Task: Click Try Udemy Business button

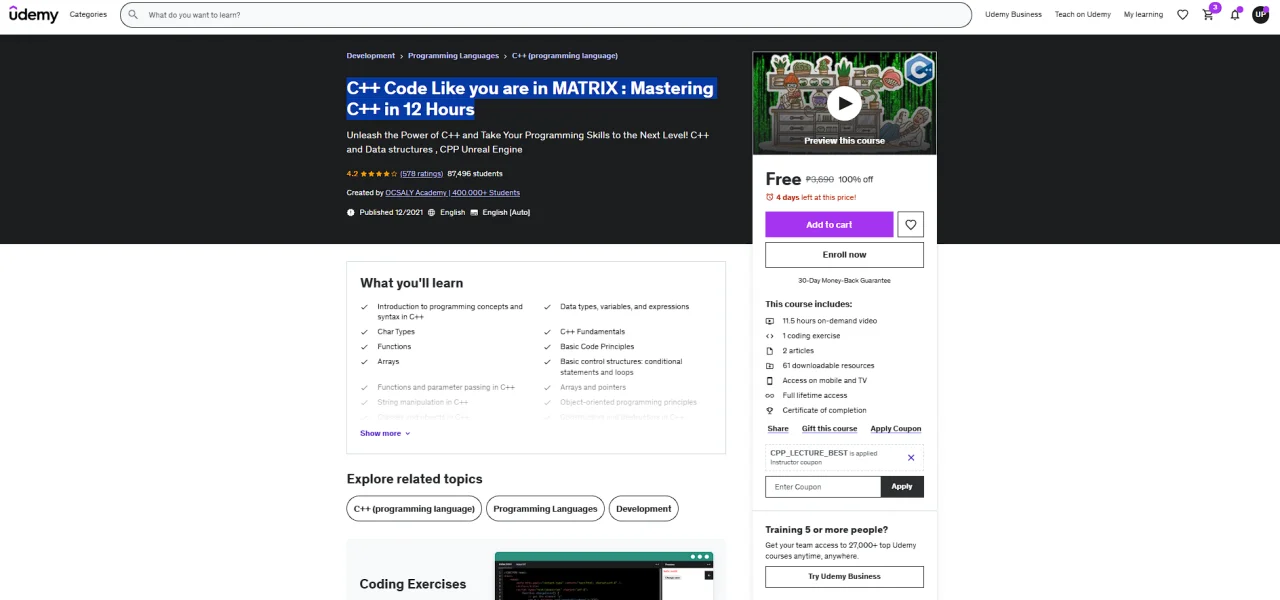Action: click(844, 577)
